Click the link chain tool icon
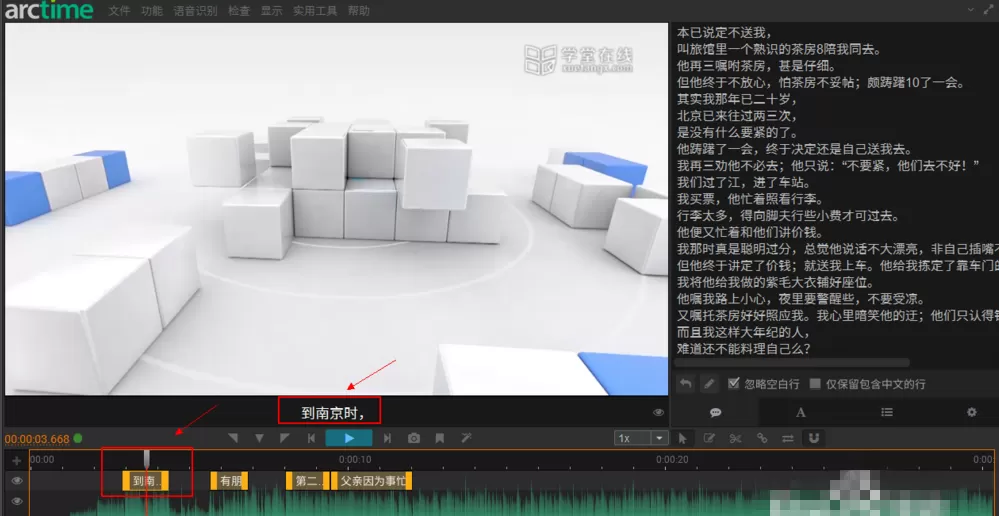 (x=761, y=438)
